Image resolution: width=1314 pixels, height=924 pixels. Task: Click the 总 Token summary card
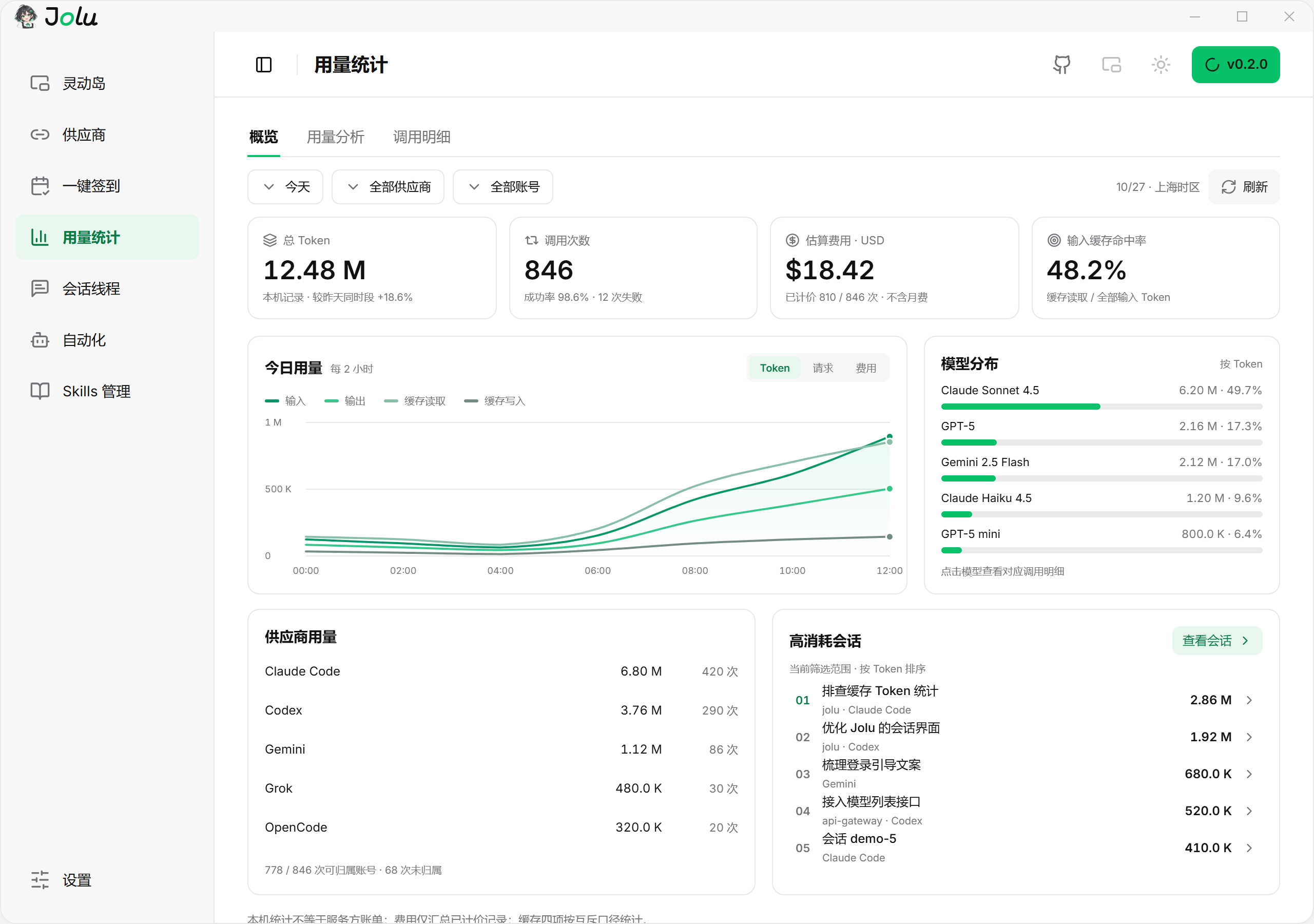(372, 268)
